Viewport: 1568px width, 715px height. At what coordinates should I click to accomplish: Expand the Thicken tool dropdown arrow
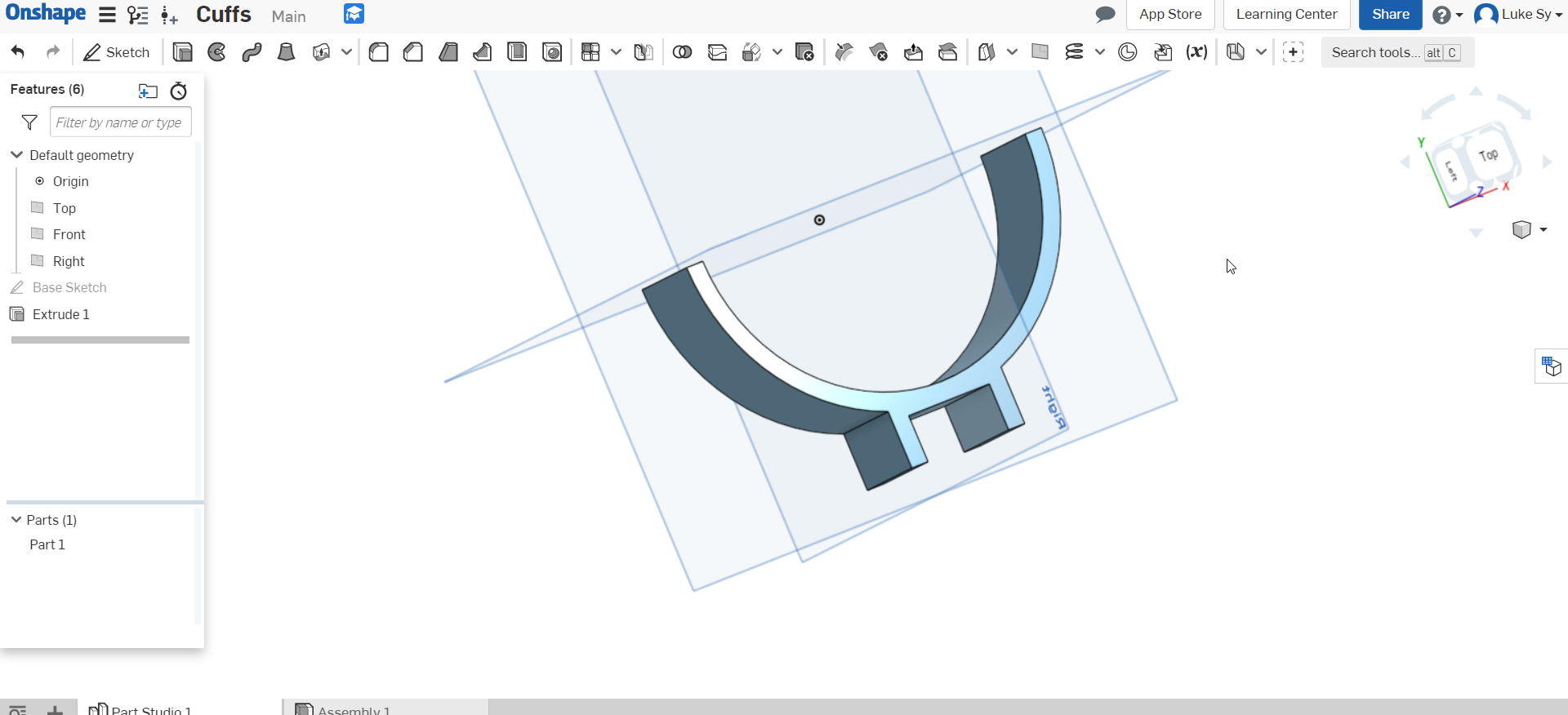coord(346,52)
